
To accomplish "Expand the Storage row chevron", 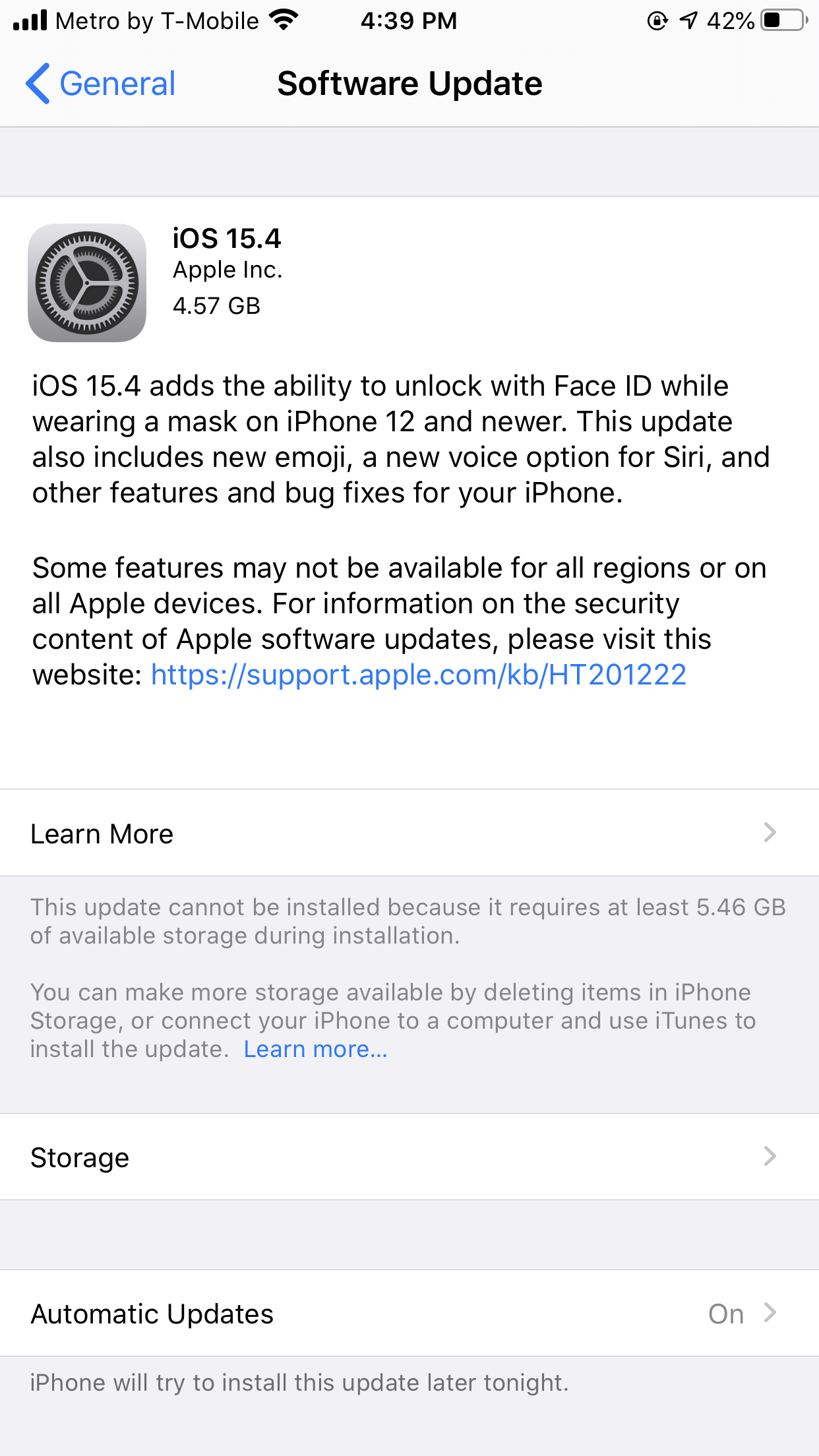I will click(770, 1156).
